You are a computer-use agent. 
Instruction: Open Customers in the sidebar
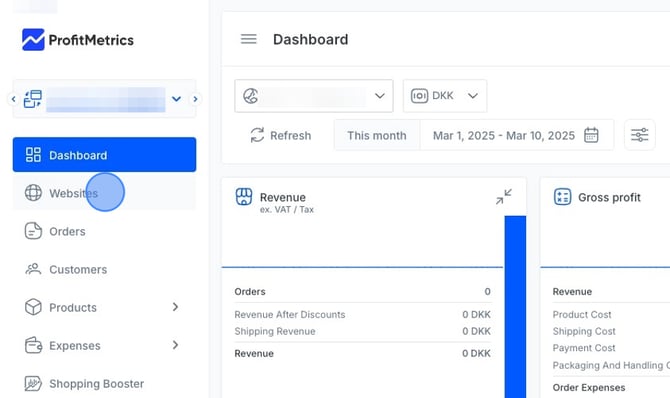[x=104, y=269]
